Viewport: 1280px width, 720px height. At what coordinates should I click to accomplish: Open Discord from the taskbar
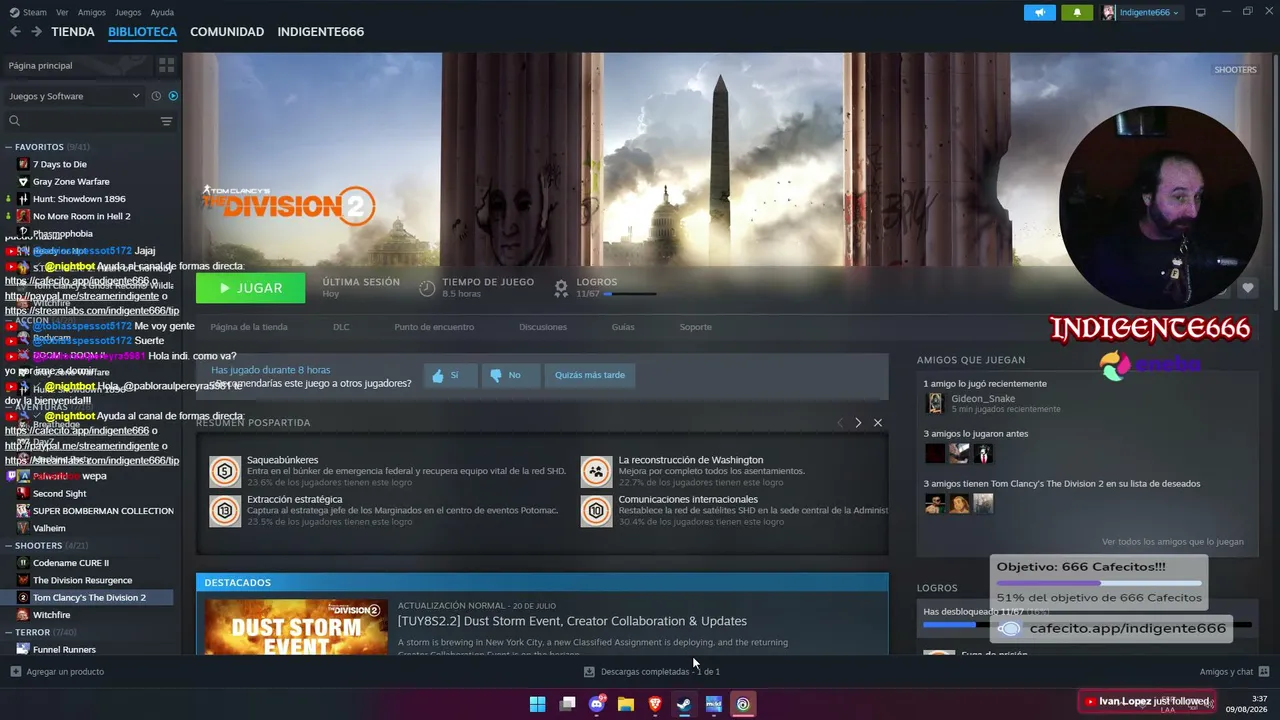(597, 704)
